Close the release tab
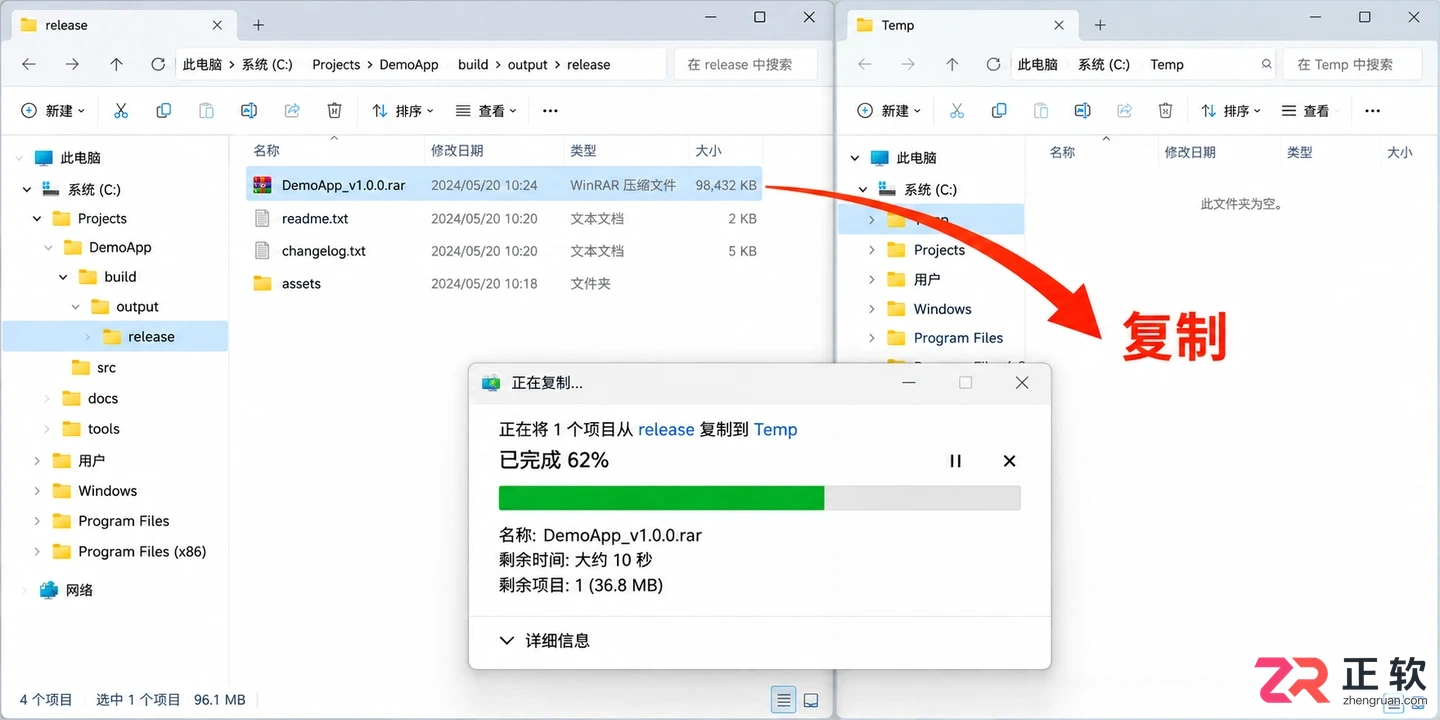This screenshot has height=720, width=1440. click(x=218, y=25)
